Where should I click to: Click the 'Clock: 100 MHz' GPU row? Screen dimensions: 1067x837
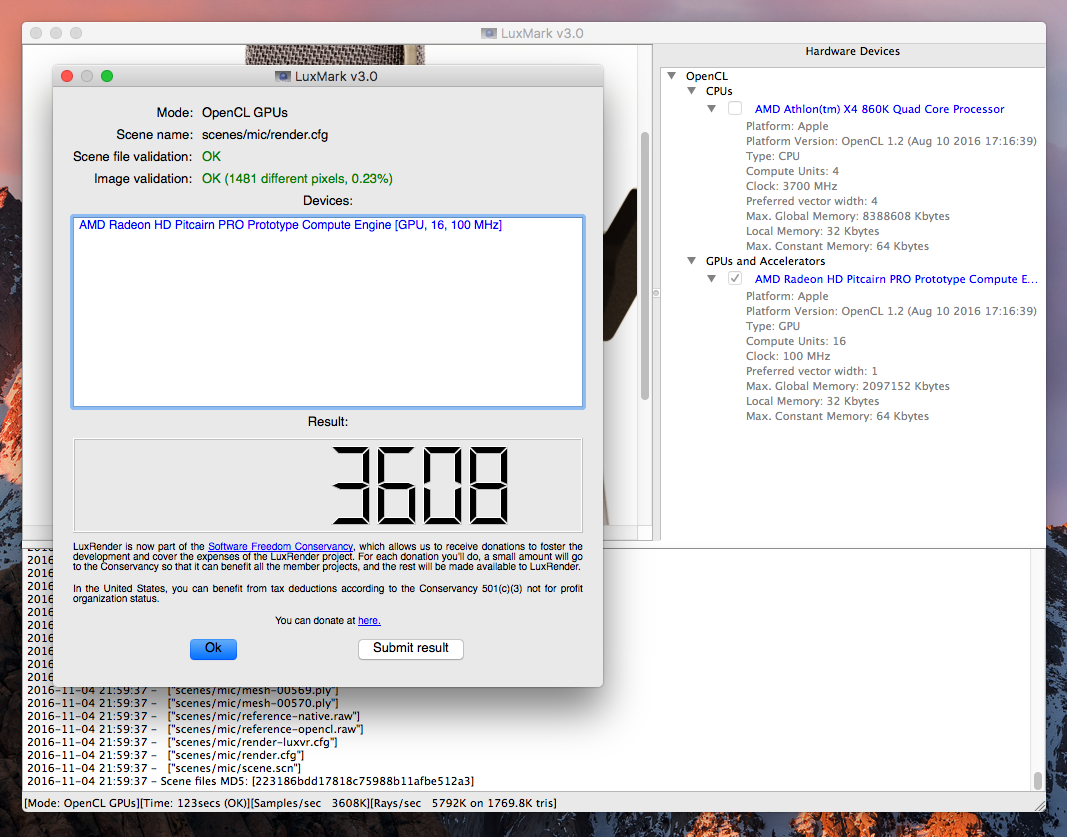point(788,357)
